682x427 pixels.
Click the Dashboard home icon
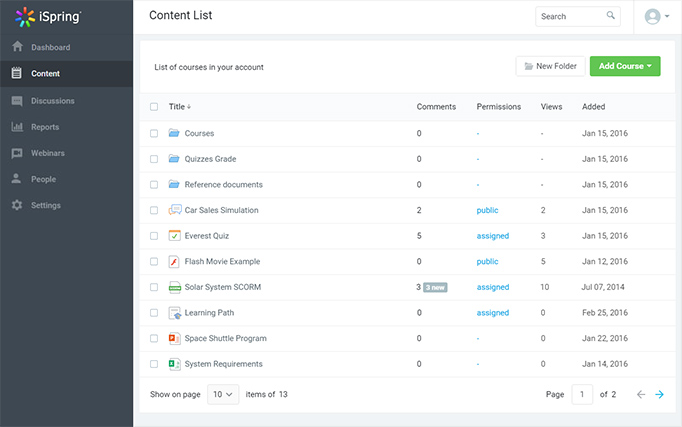[x=17, y=47]
